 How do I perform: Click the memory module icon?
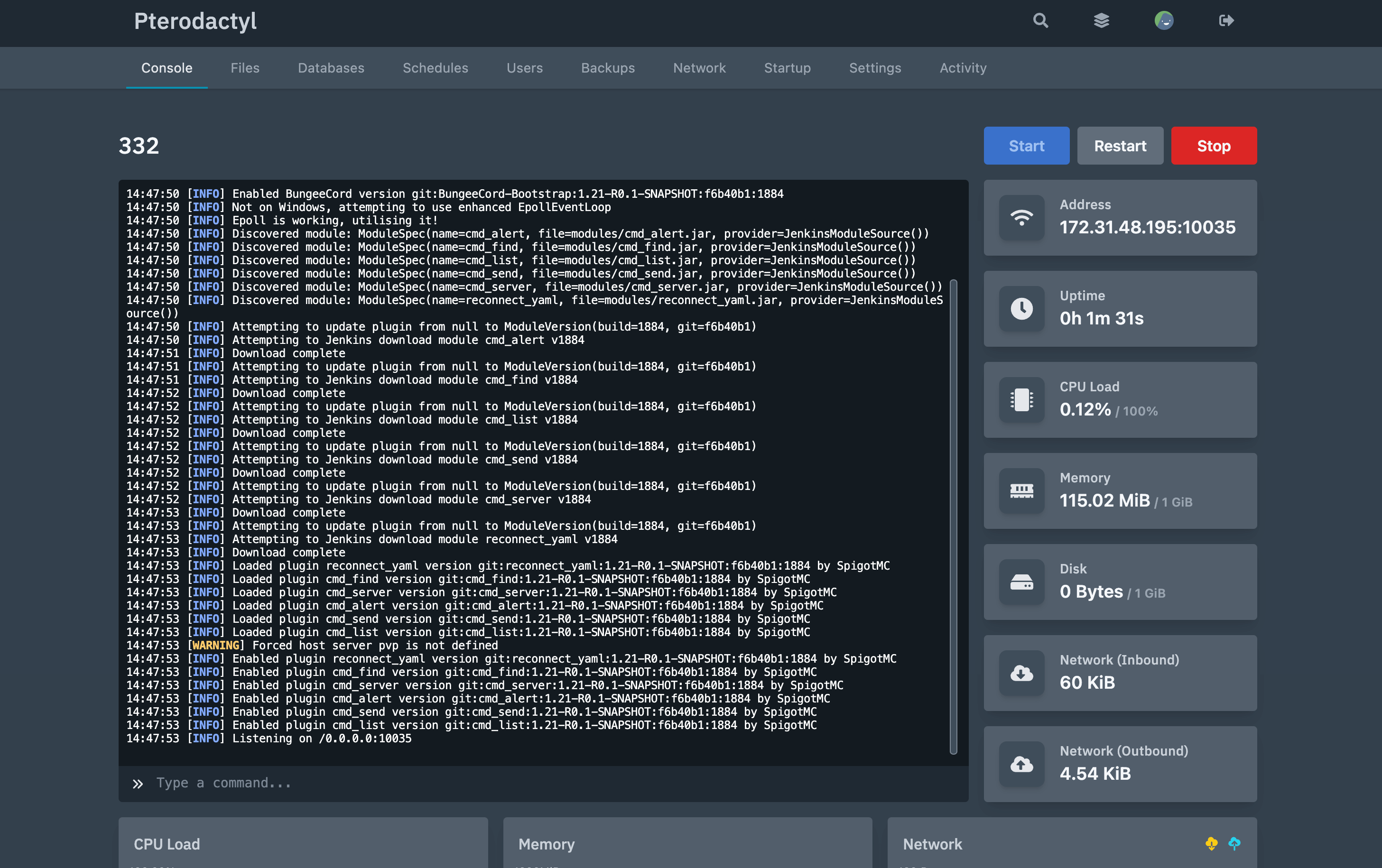click(x=1021, y=491)
